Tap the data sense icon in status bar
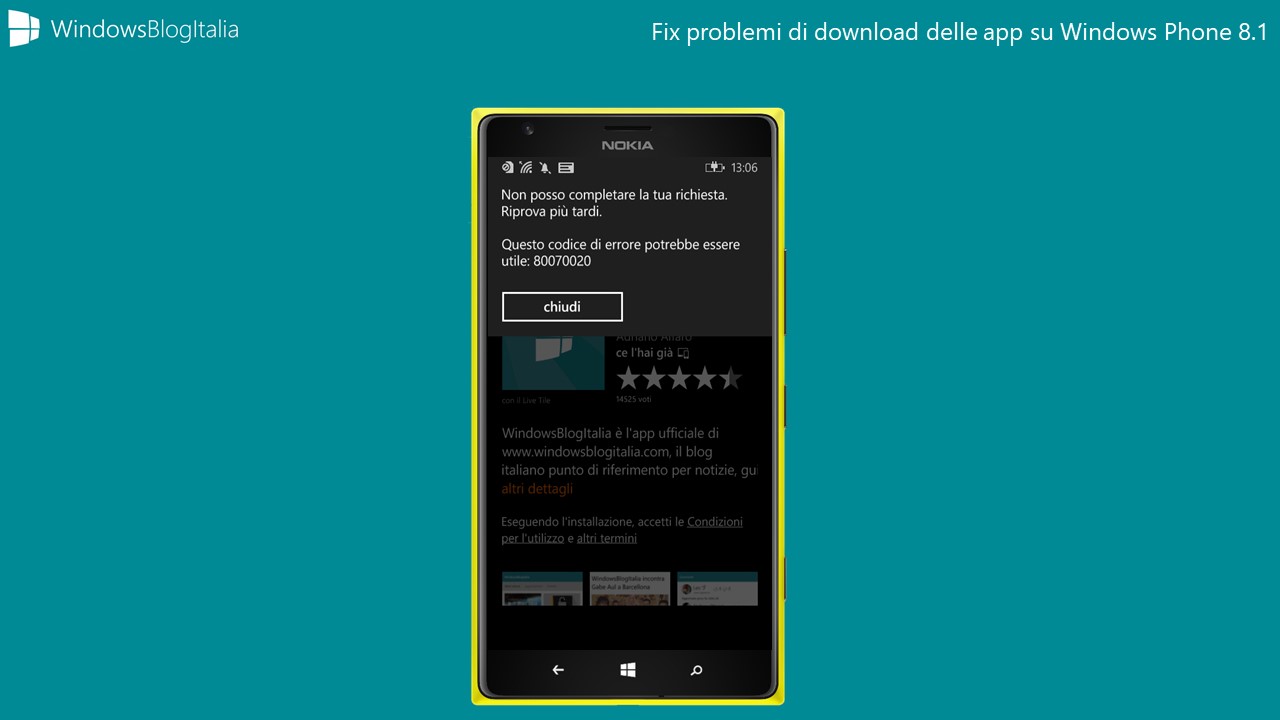The width and height of the screenshot is (1280, 720). click(508, 167)
